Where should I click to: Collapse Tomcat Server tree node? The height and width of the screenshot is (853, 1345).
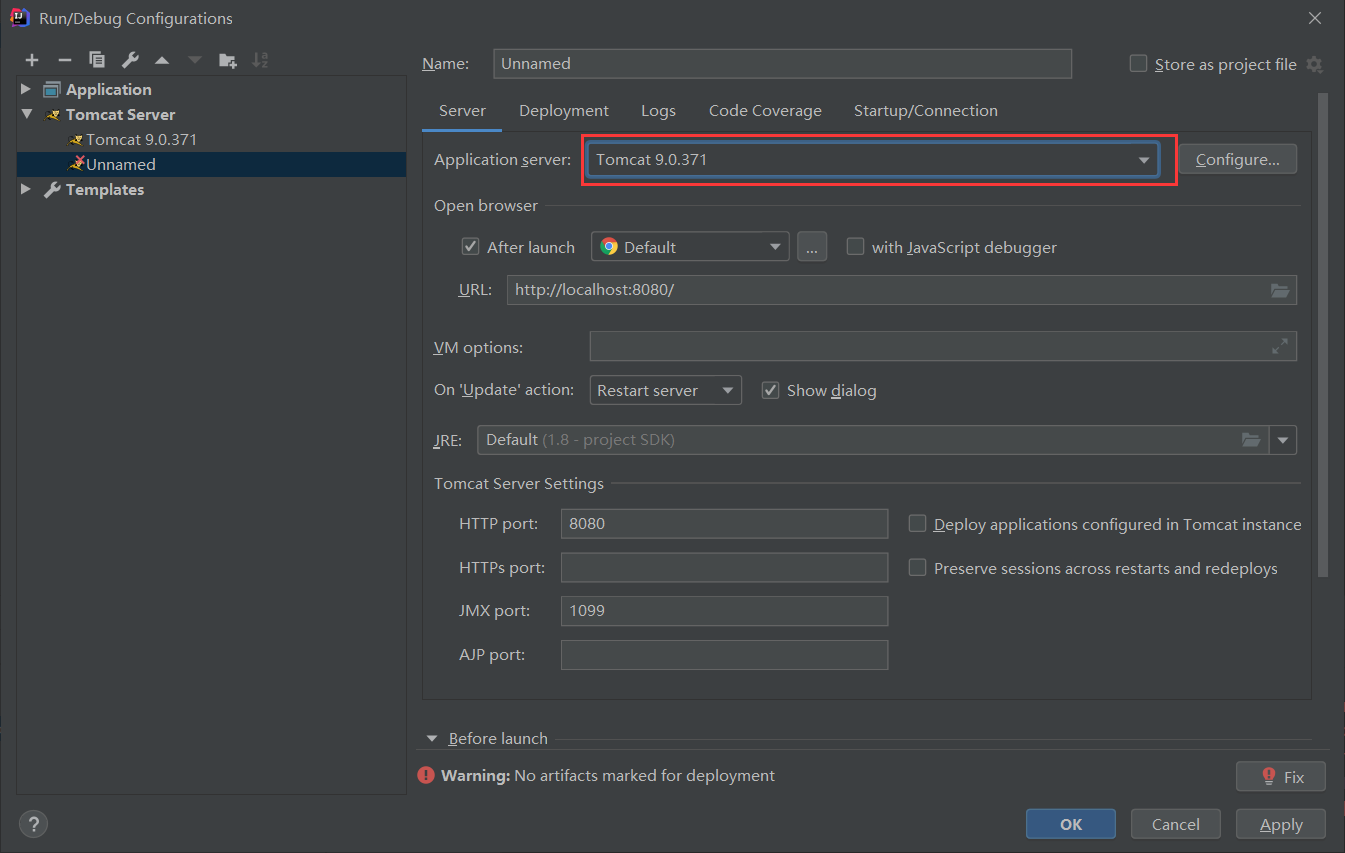(x=26, y=114)
